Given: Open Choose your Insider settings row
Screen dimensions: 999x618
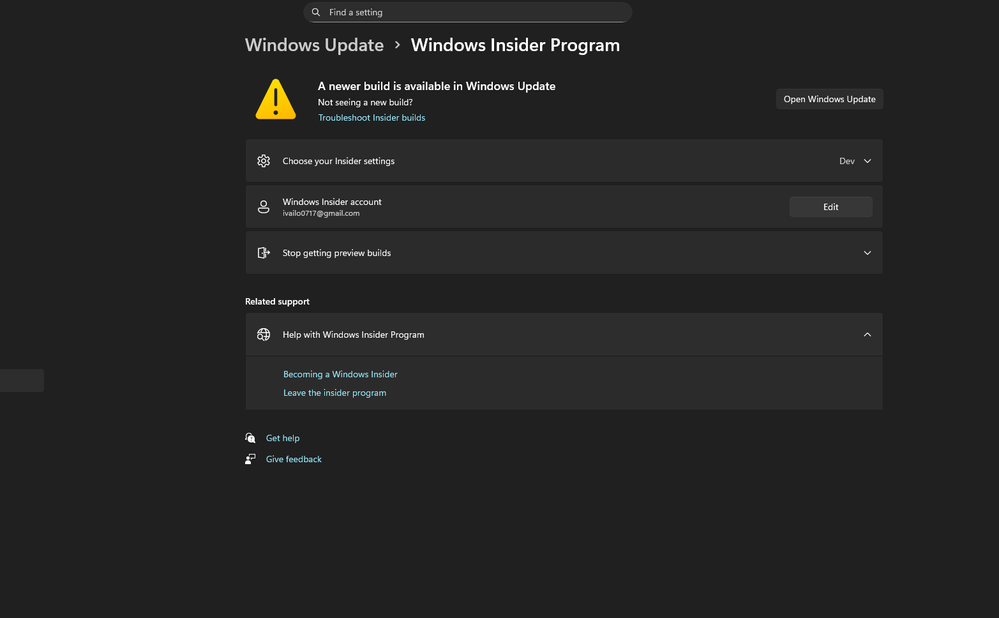Looking at the screenshot, I should point(564,161).
